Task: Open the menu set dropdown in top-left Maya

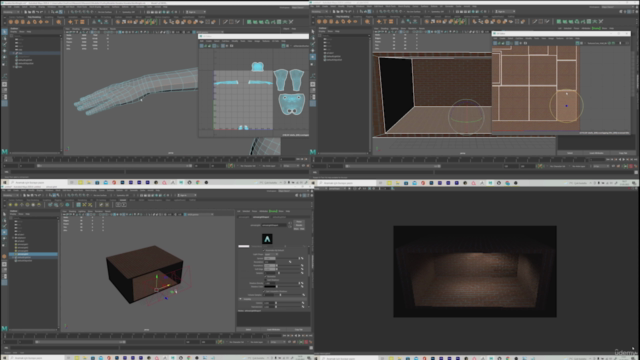Action: click(11, 12)
